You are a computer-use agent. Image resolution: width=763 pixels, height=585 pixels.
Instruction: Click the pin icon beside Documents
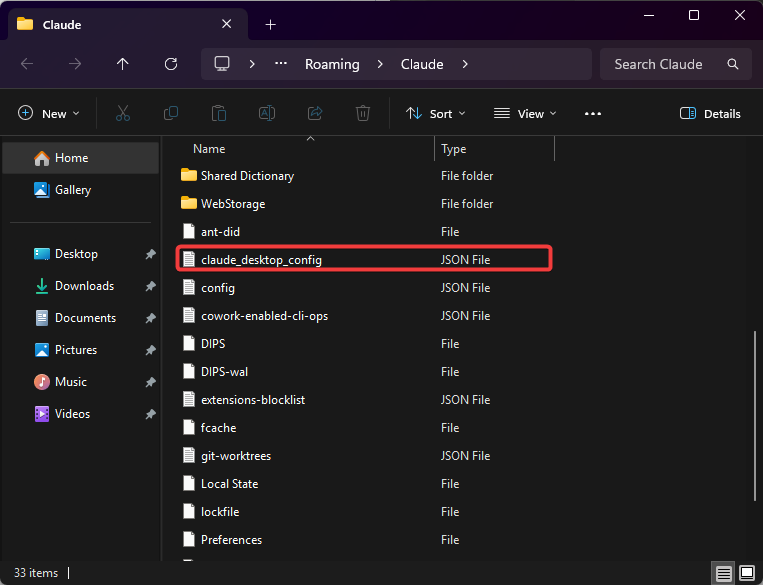(x=150, y=318)
